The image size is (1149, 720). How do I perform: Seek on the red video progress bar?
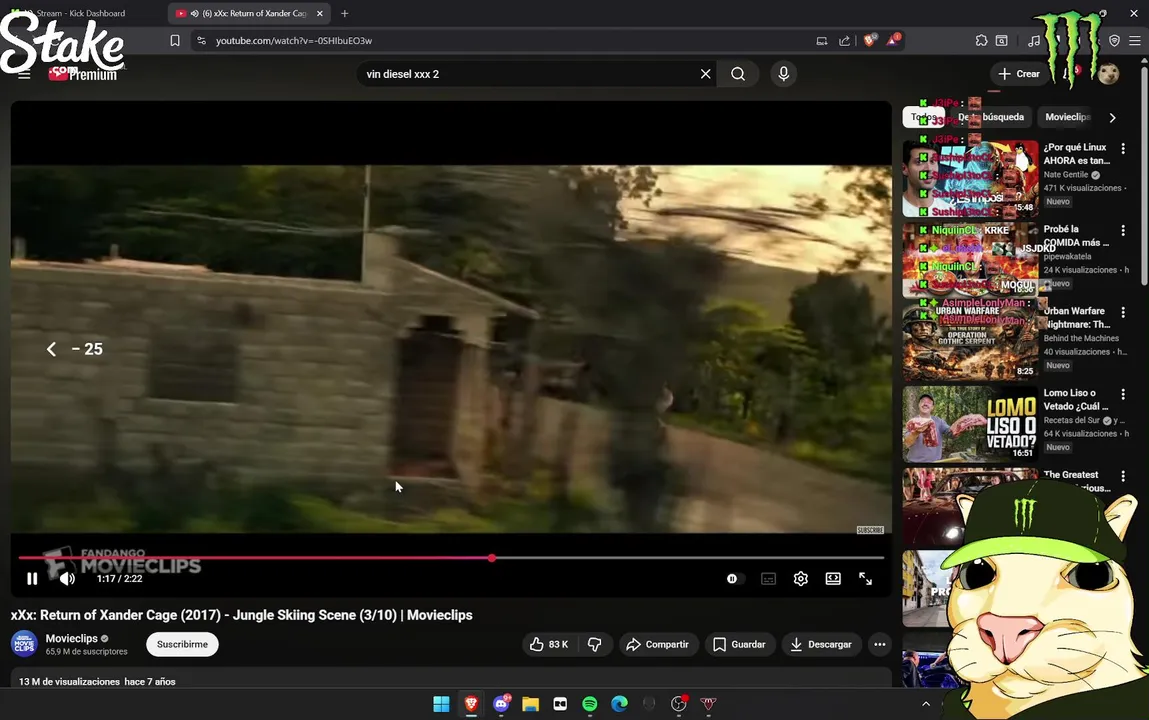(451, 558)
